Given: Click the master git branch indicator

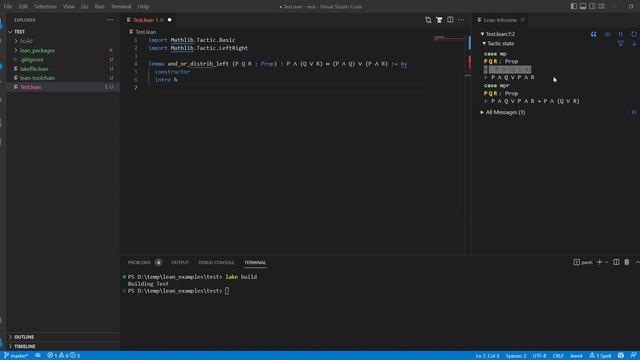Looking at the screenshot, I should tap(16, 356).
